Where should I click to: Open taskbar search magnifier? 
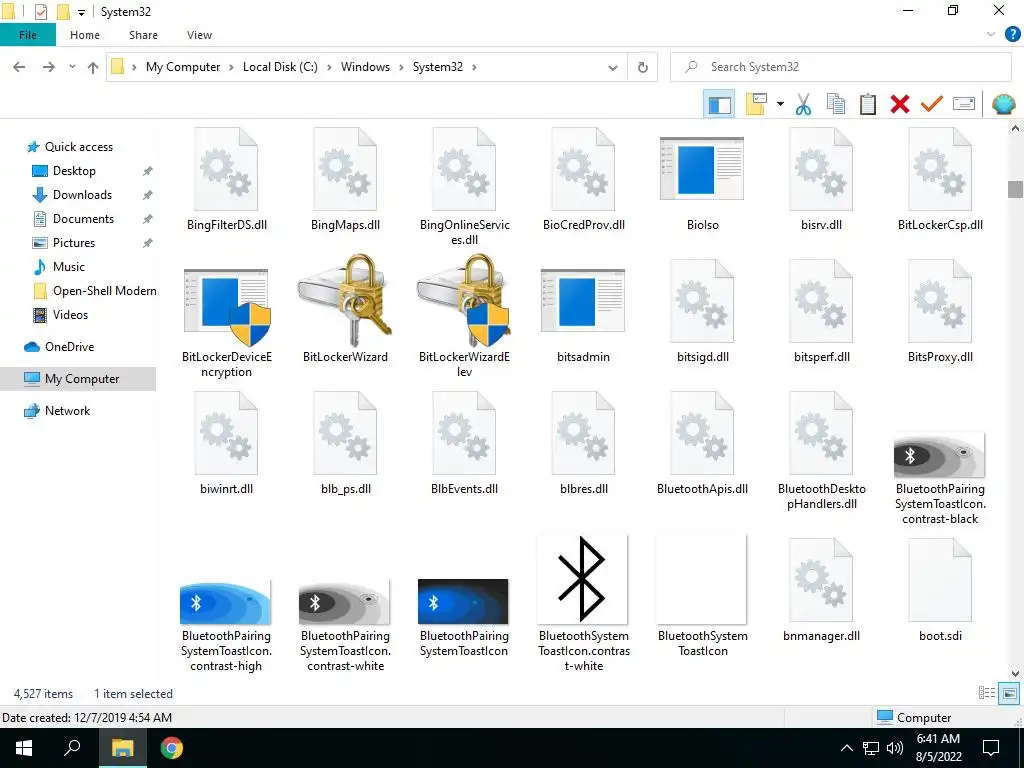(x=72, y=748)
